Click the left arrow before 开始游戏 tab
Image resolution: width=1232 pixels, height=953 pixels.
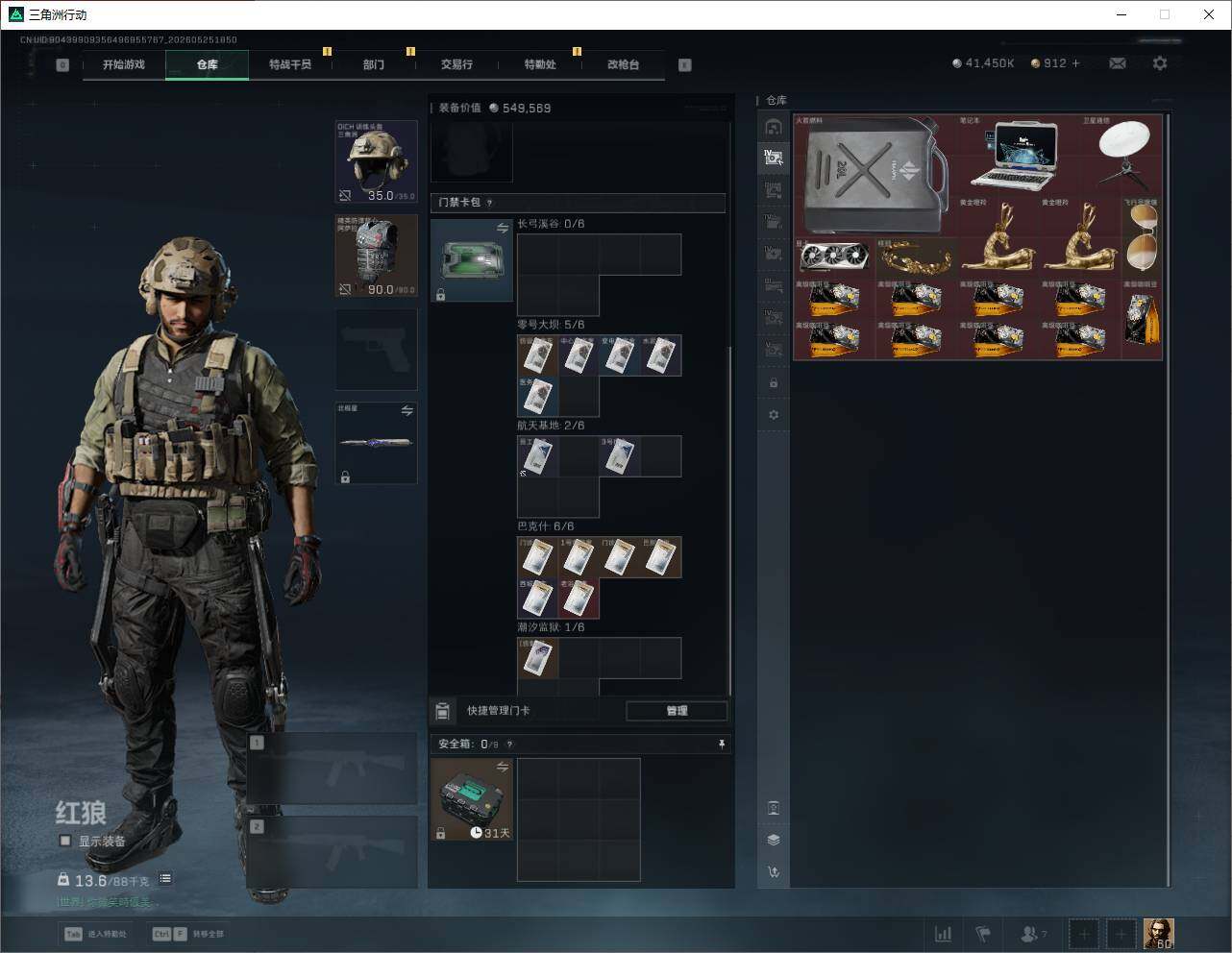pyautogui.click(x=62, y=65)
